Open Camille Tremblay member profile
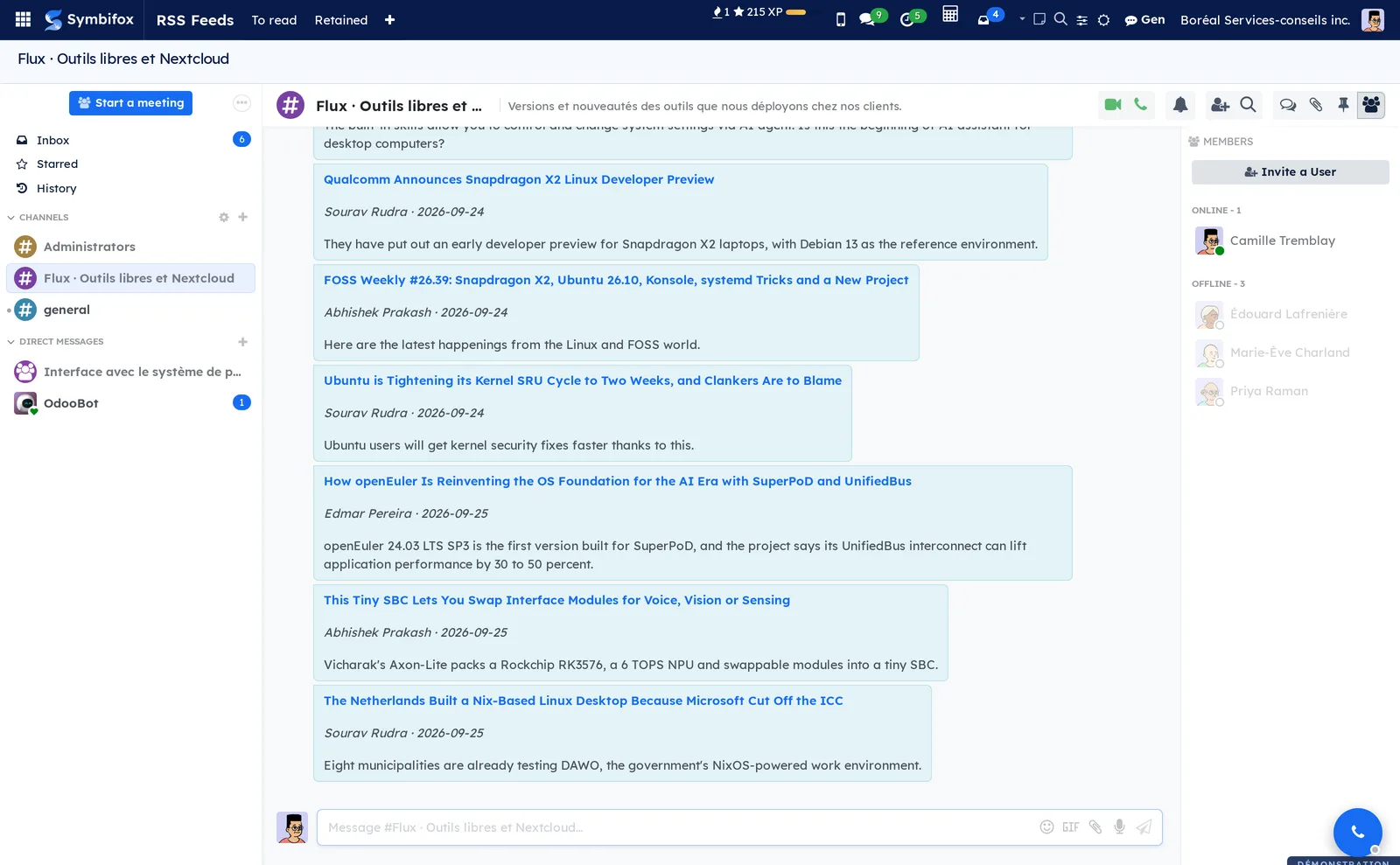Image resolution: width=1400 pixels, height=865 pixels. 1290,241
